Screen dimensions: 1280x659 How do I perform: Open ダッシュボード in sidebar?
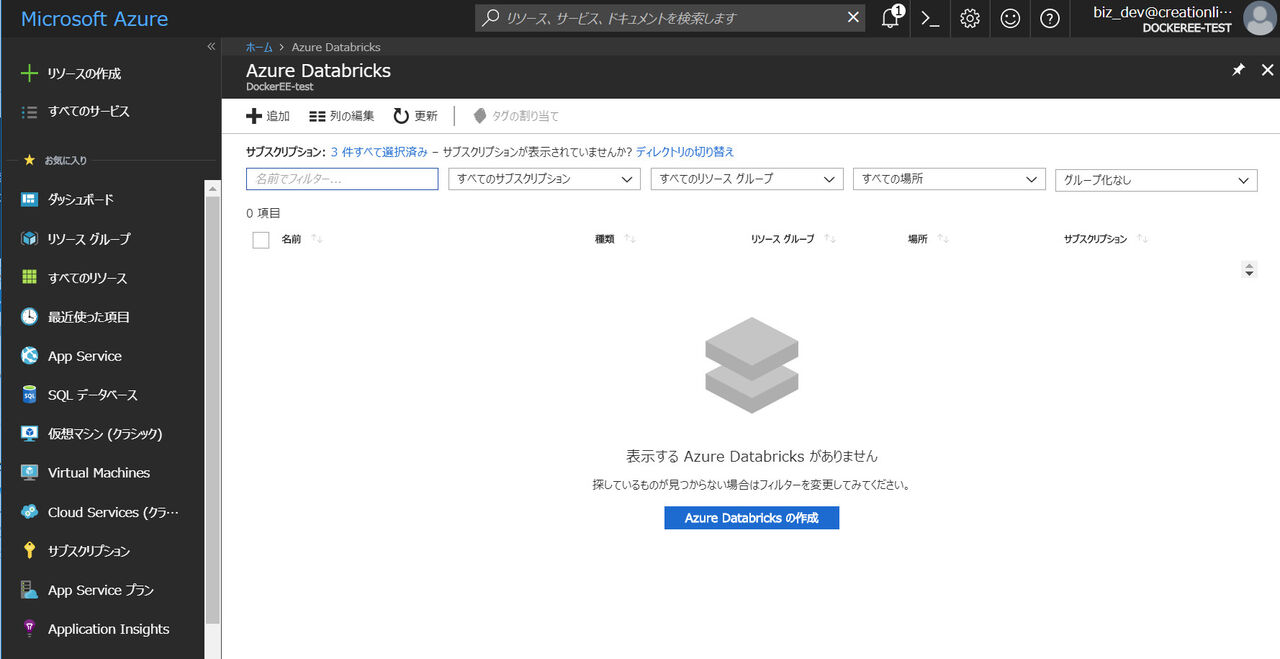pos(81,200)
